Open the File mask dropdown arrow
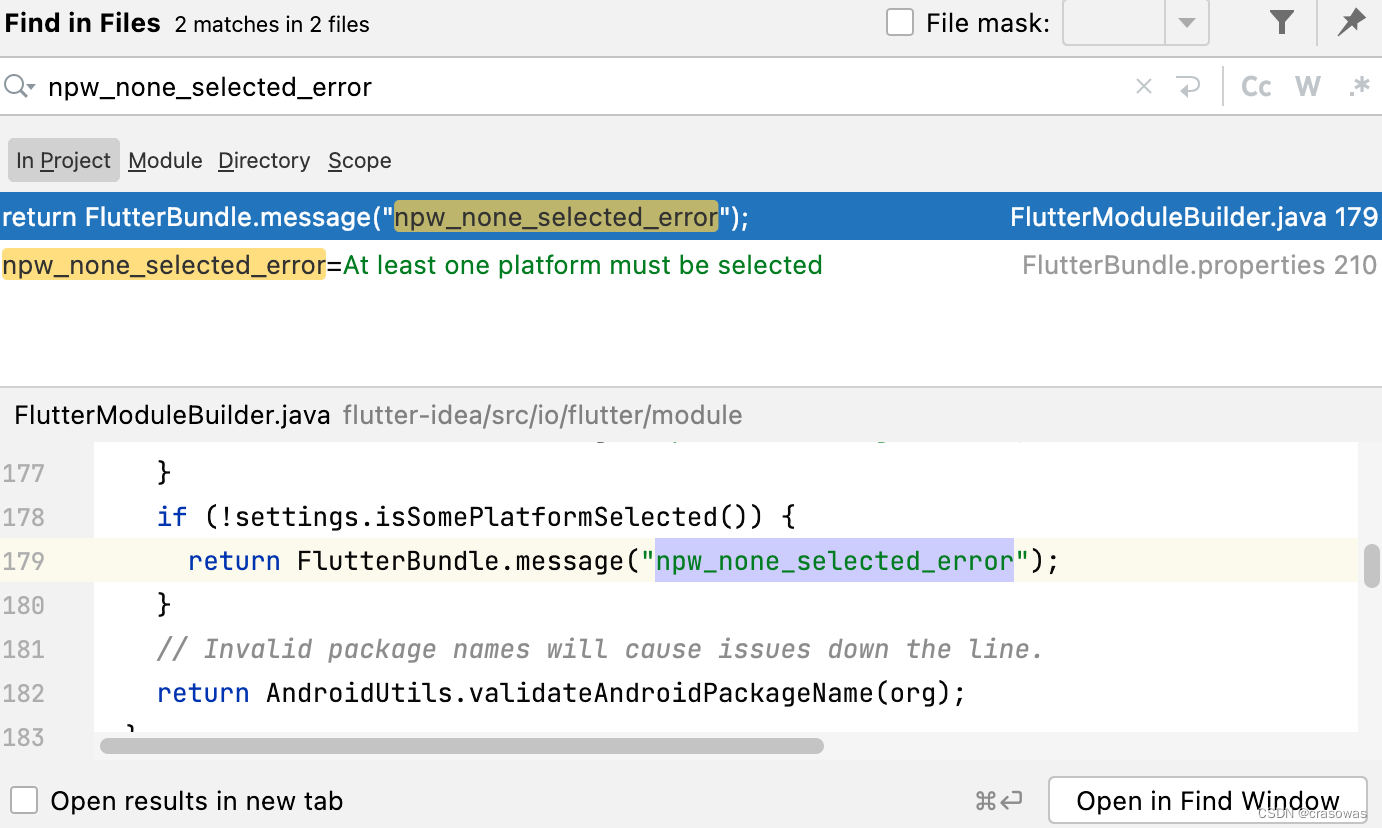 [x=1187, y=23]
